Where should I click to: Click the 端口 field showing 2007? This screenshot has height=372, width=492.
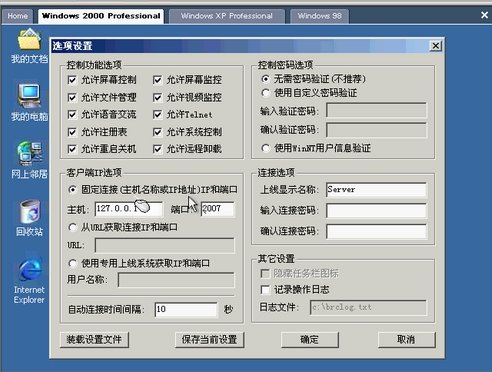[x=218, y=209]
